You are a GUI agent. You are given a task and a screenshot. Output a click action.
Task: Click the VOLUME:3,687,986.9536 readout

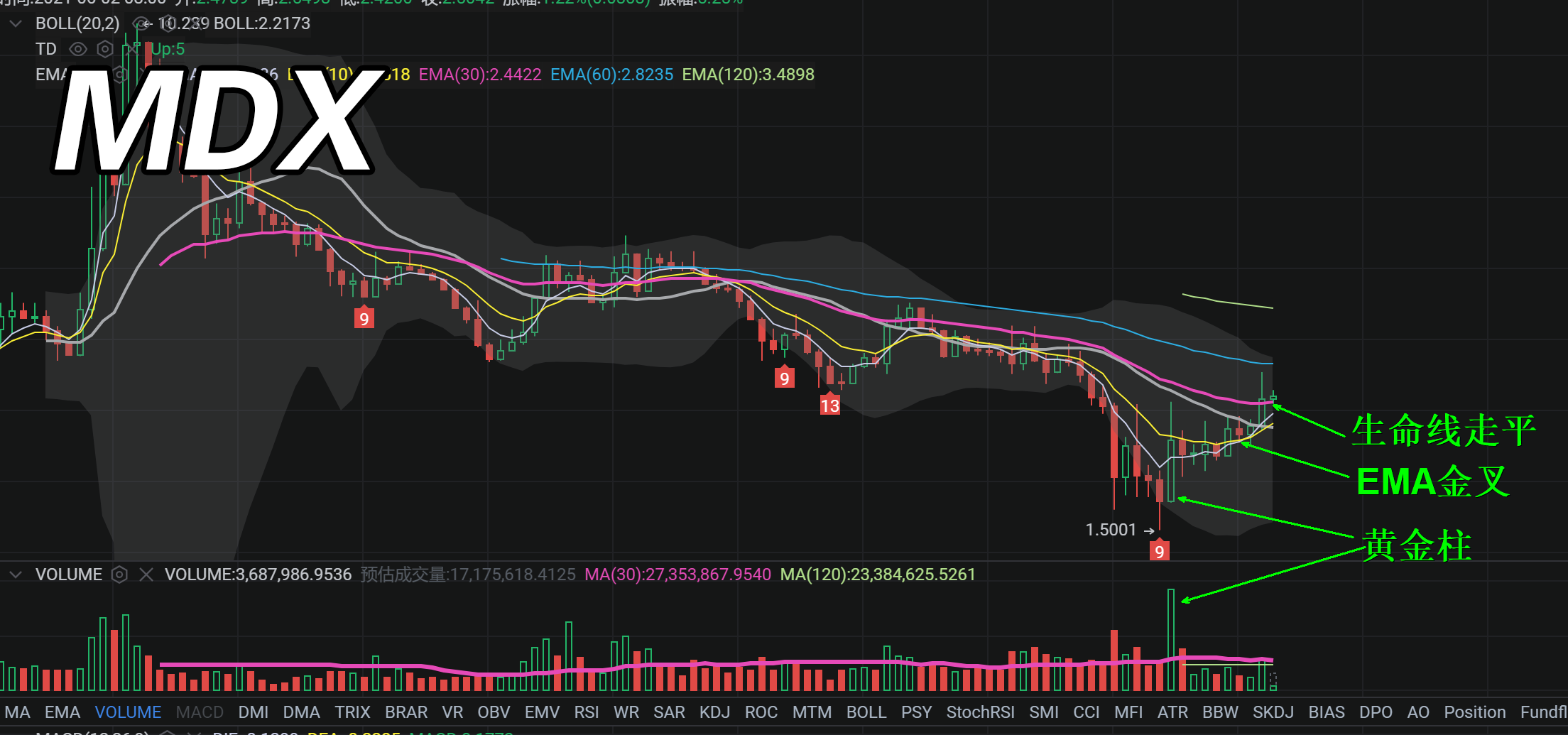pyautogui.click(x=258, y=575)
